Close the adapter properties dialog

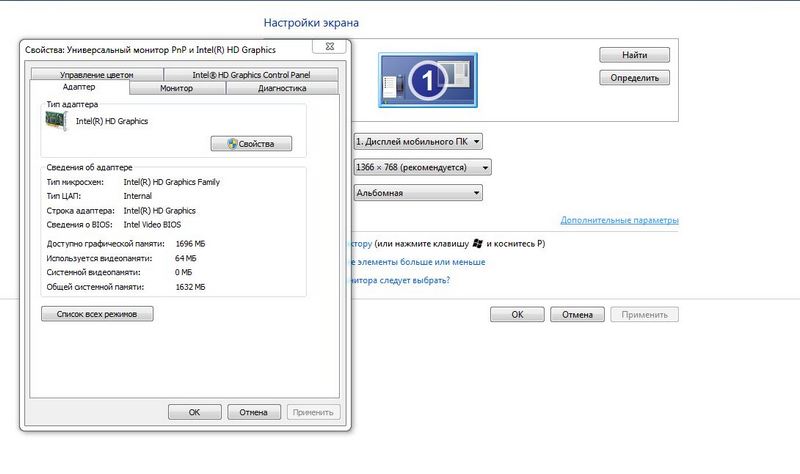pos(328,47)
